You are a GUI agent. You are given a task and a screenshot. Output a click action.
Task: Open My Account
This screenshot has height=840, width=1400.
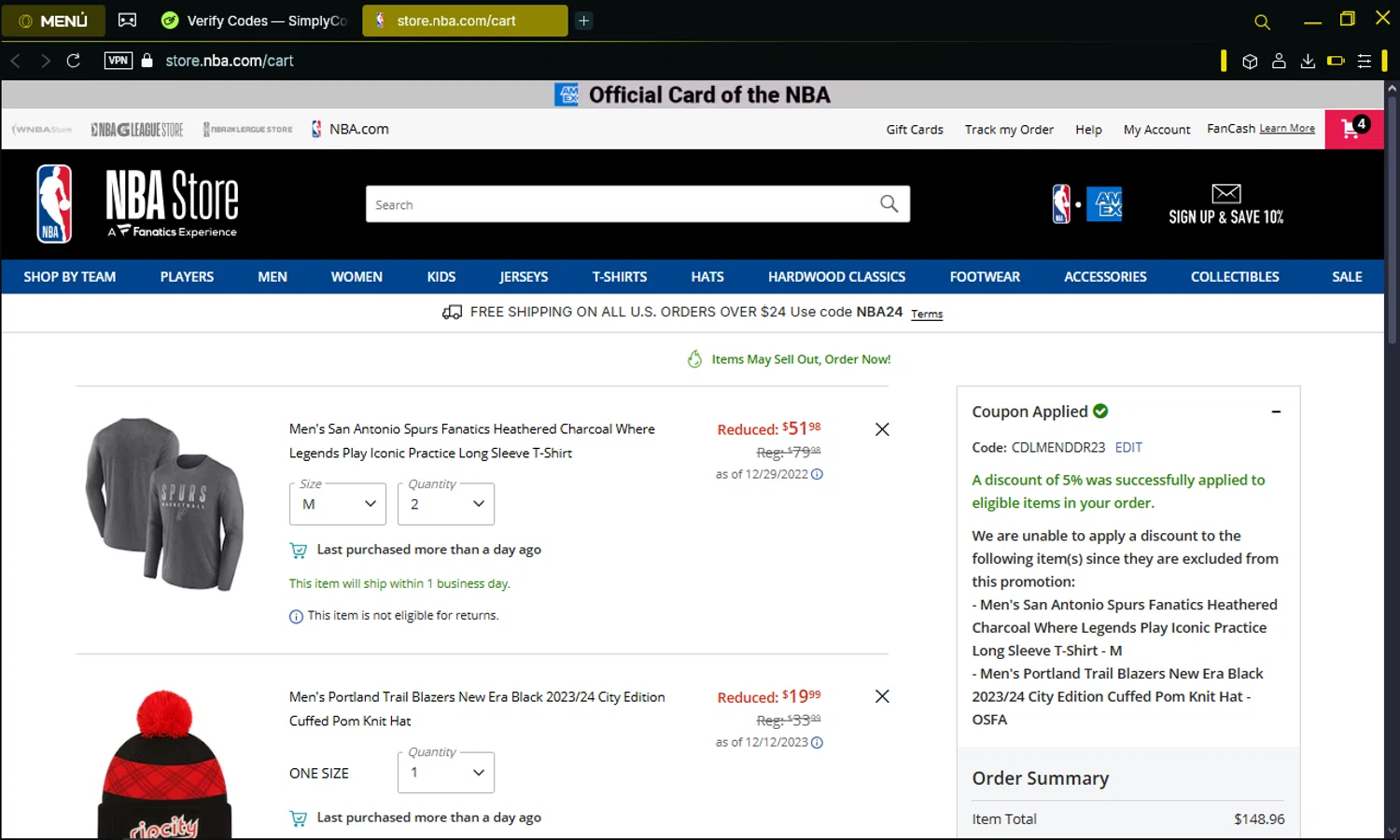[1156, 130]
